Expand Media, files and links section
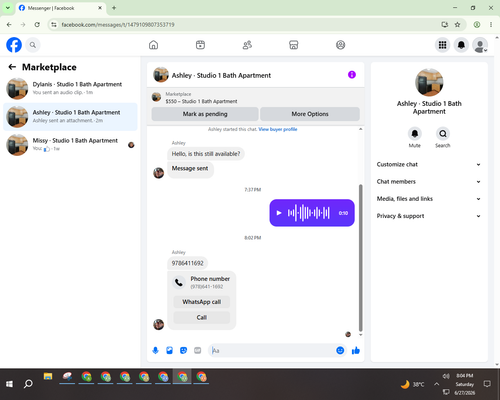The width and height of the screenshot is (500, 400). click(429, 199)
